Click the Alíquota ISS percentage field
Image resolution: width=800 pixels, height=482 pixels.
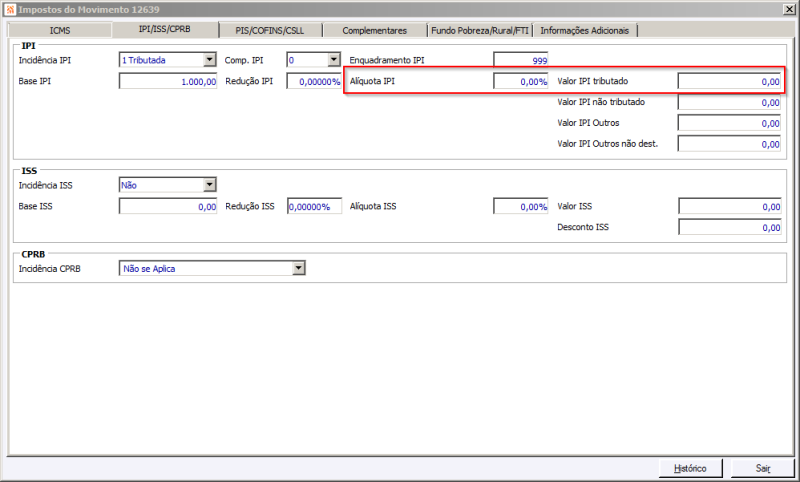[520, 206]
